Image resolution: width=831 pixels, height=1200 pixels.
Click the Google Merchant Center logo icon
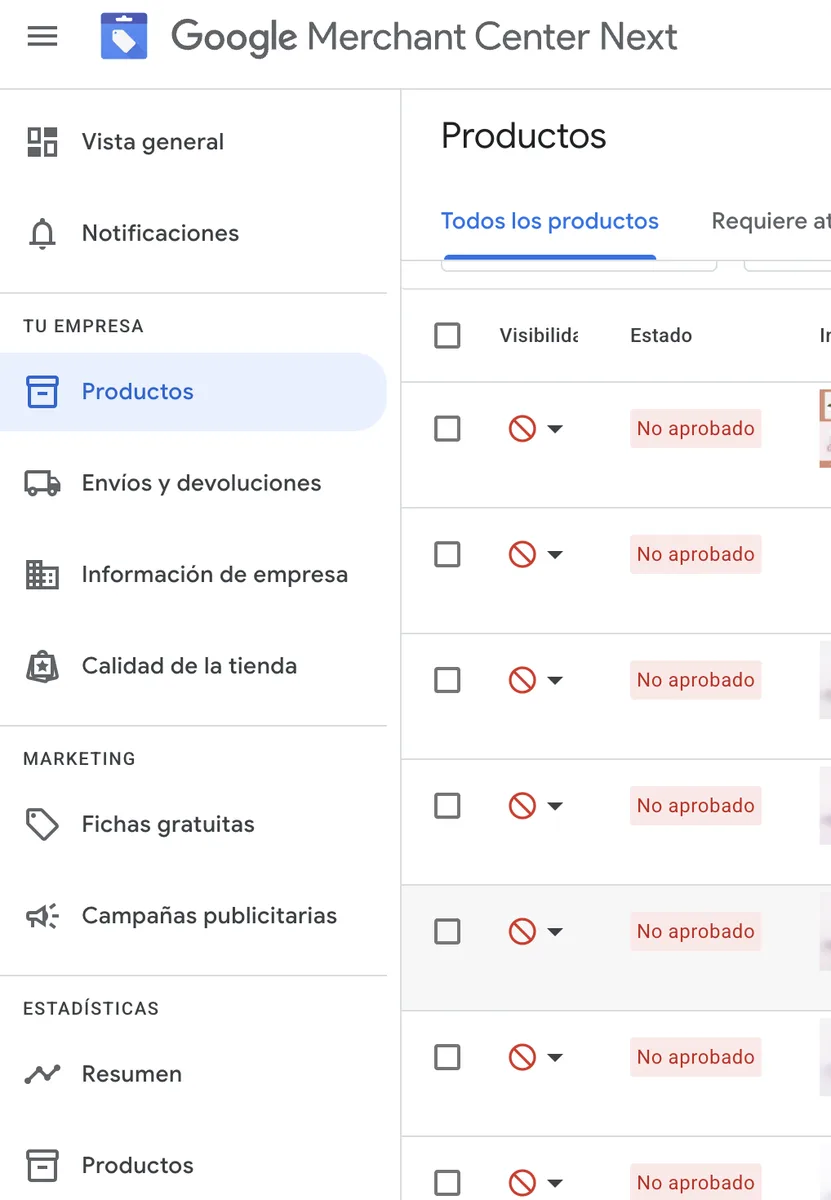[124, 37]
